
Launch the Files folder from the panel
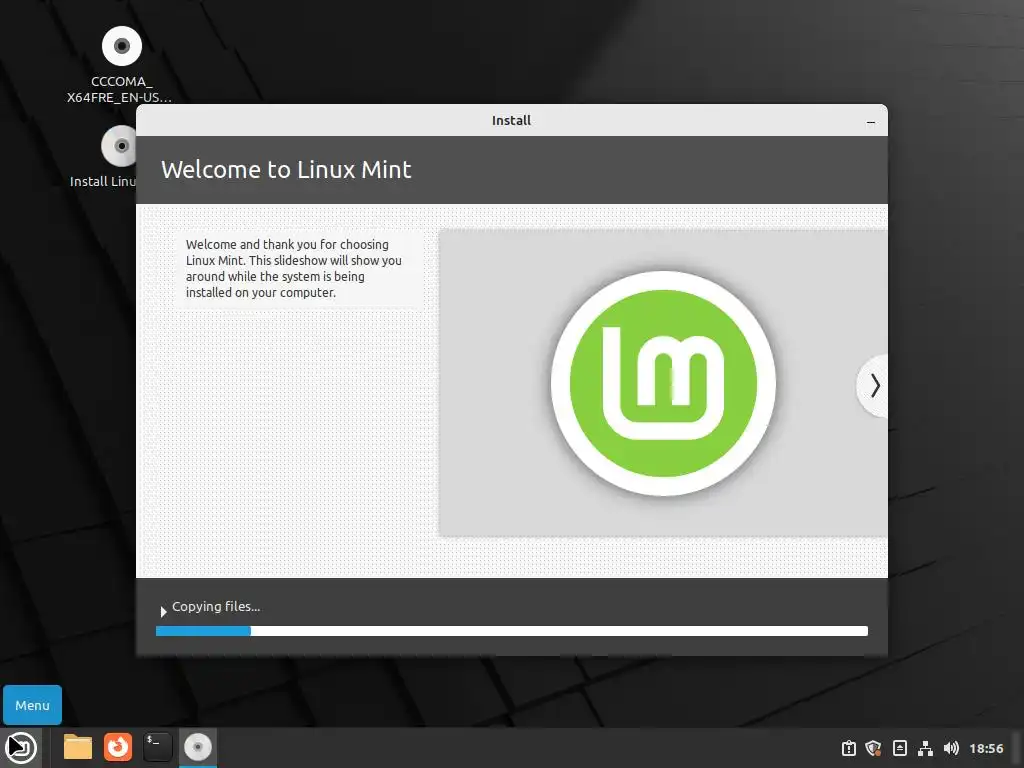(78, 747)
